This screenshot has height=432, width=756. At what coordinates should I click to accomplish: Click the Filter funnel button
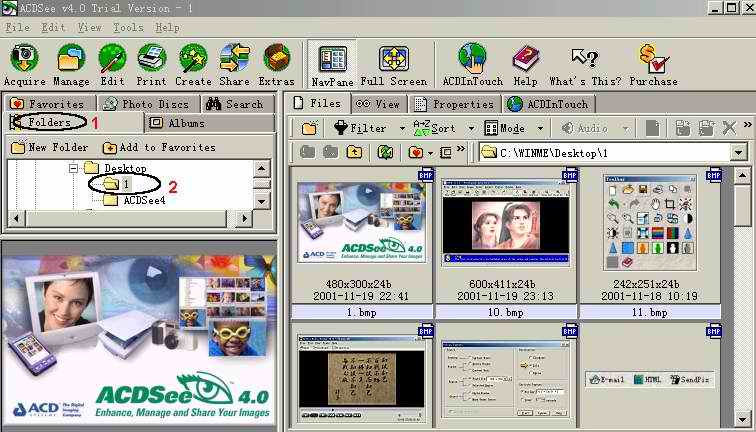[x=361, y=128]
